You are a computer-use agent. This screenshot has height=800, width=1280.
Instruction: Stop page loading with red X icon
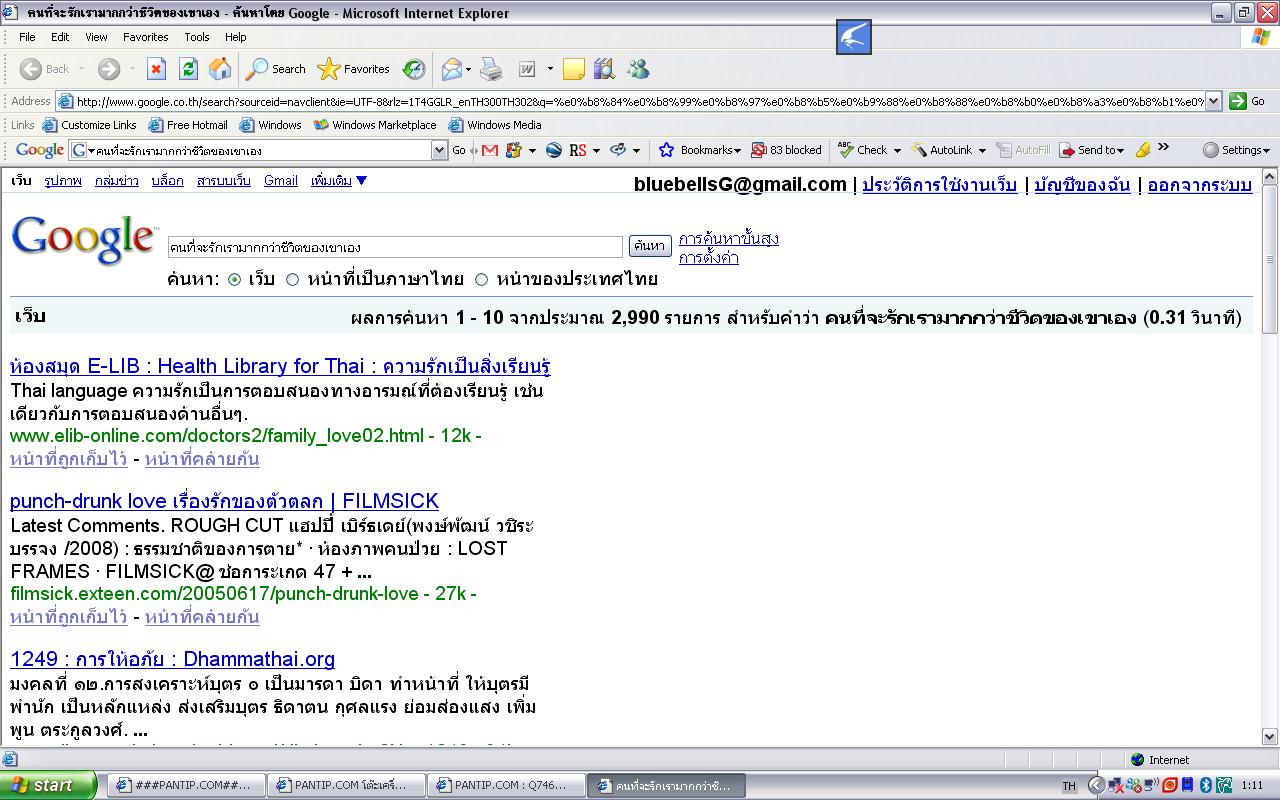point(156,69)
